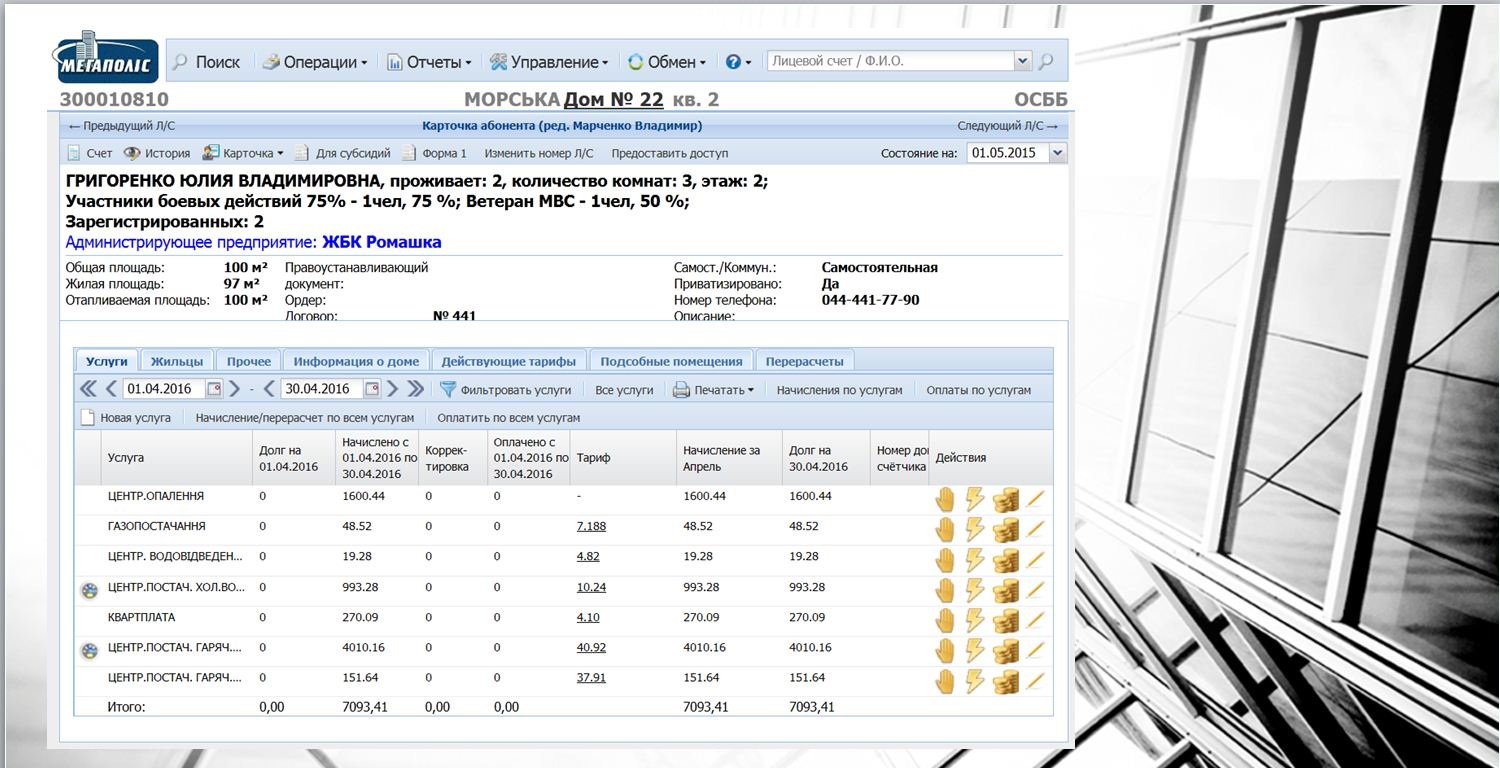Switch to the Прочее tab
The image size is (1500, 768).
pyautogui.click(x=248, y=361)
